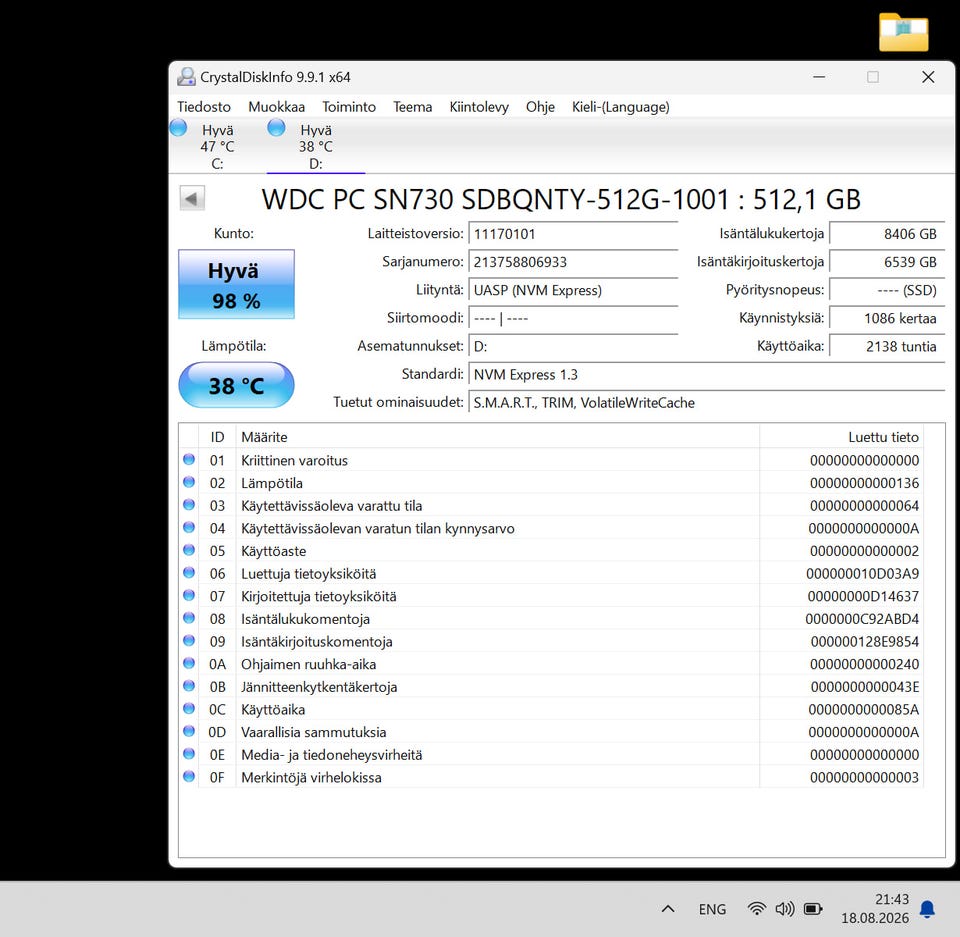The height and width of the screenshot is (937, 960).
Task: Open the Ohje menu
Action: (x=540, y=107)
